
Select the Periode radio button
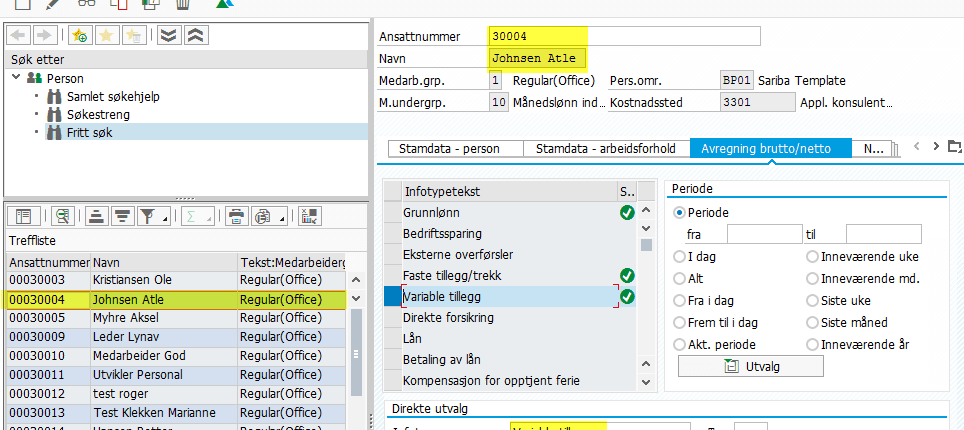(x=679, y=213)
